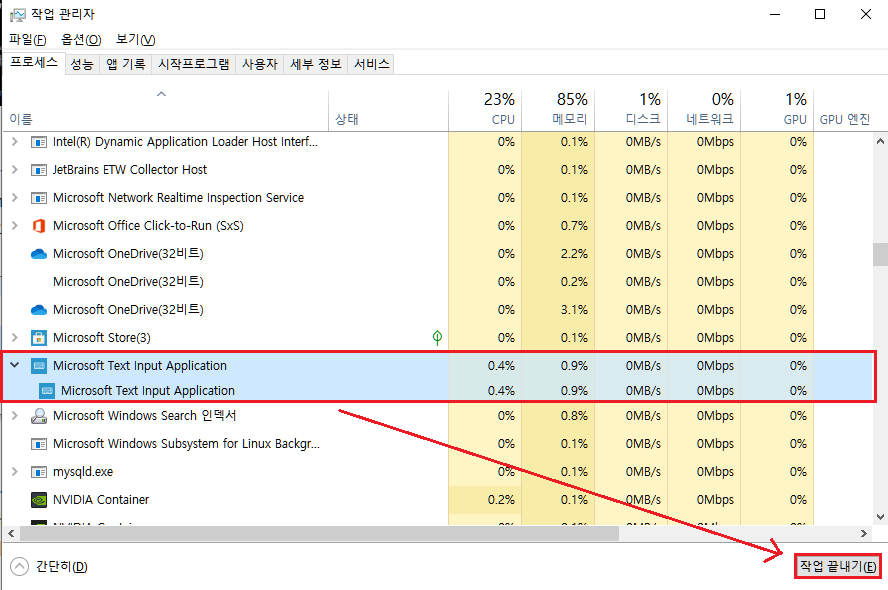Click the Windows Subsystem for Linux process icon
The width and height of the screenshot is (888, 590).
coord(39,444)
